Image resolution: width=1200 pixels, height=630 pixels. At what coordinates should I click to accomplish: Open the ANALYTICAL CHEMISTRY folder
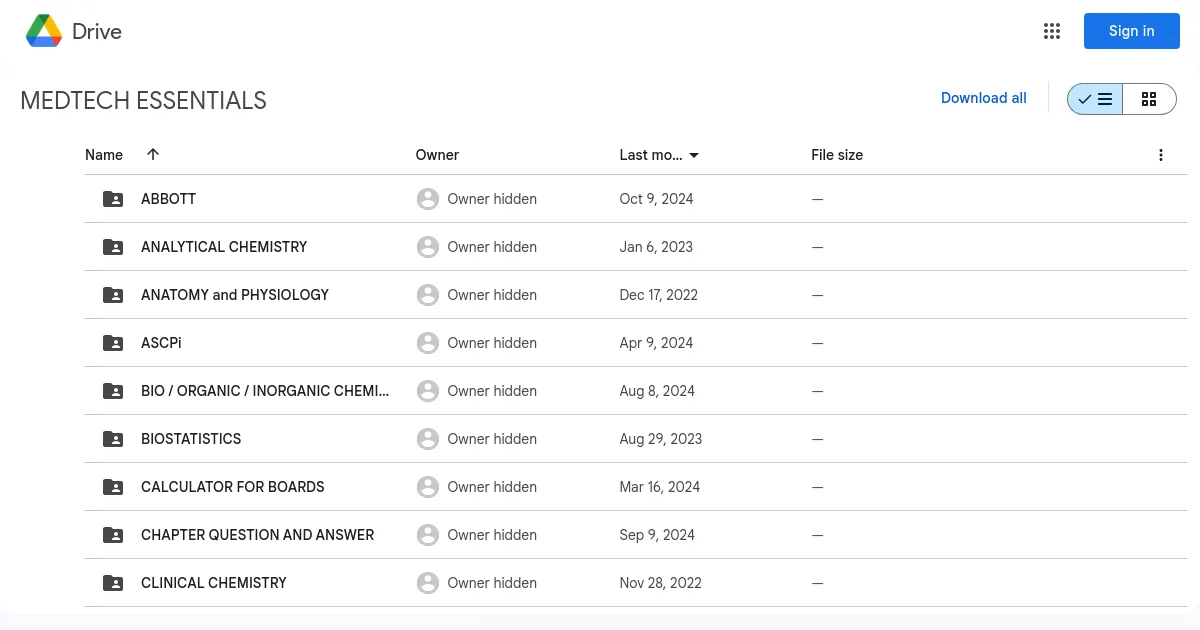pyautogui.click(x=224, y=247)
